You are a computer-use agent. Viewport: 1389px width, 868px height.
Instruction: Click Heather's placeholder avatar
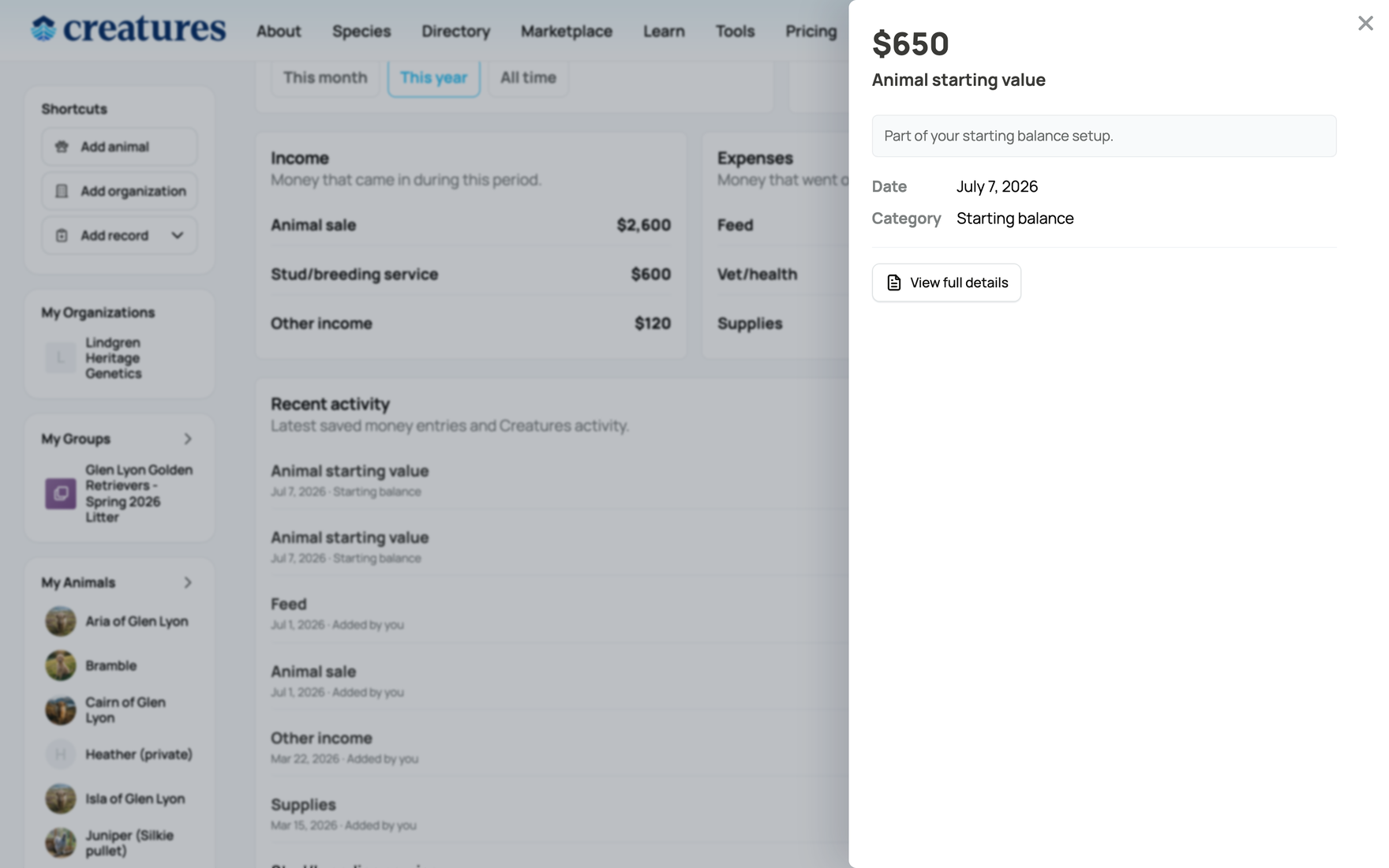click(x=61, y=754)
